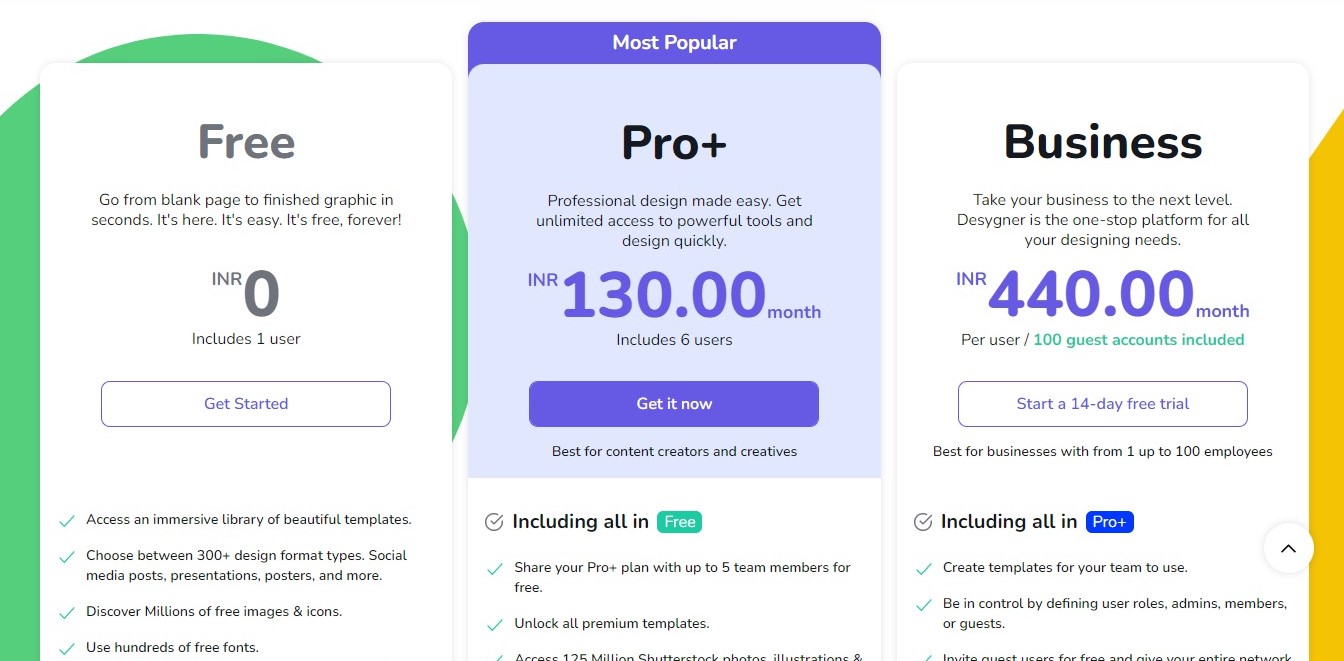
Task: Click the checkmark beside Discover Millions of free images
Action: click(x=67, y=613)
